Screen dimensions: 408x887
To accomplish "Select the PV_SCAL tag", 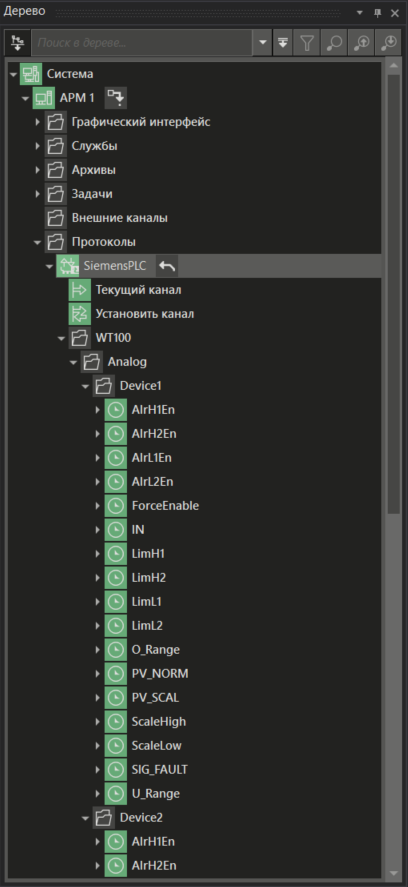I will (x=155, y=697).
